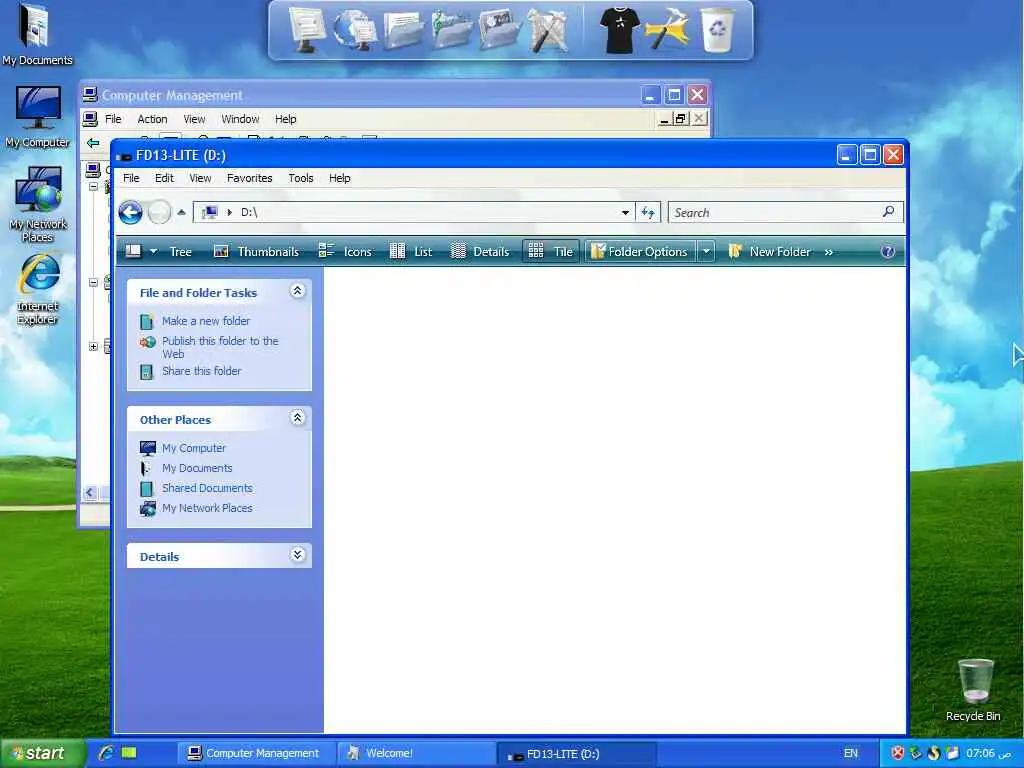Select the Tile view
The height and width of the screenshot is (768, 1024).
(x=551, y=251)
